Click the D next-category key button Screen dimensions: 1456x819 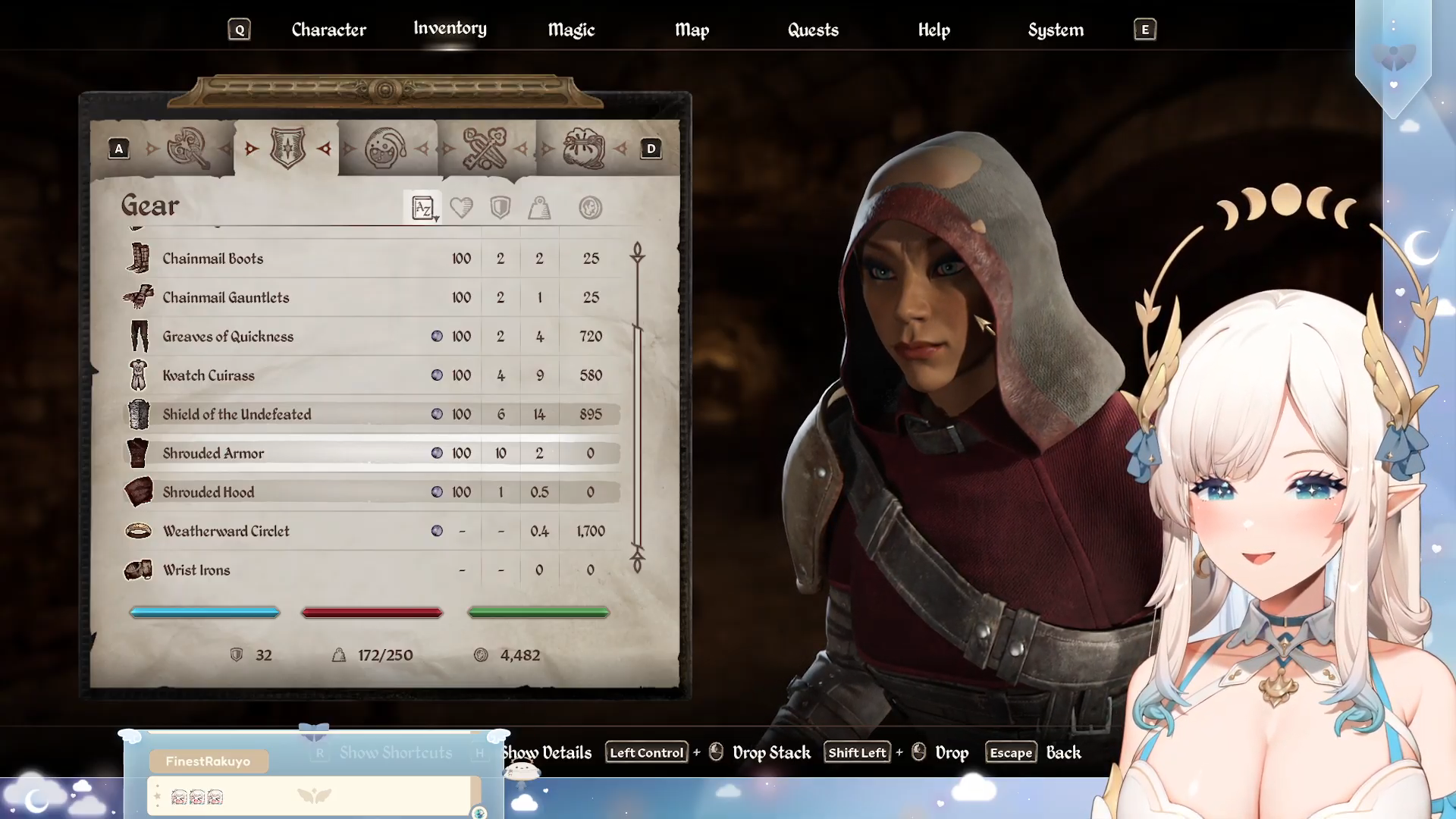tap(651, 149)
